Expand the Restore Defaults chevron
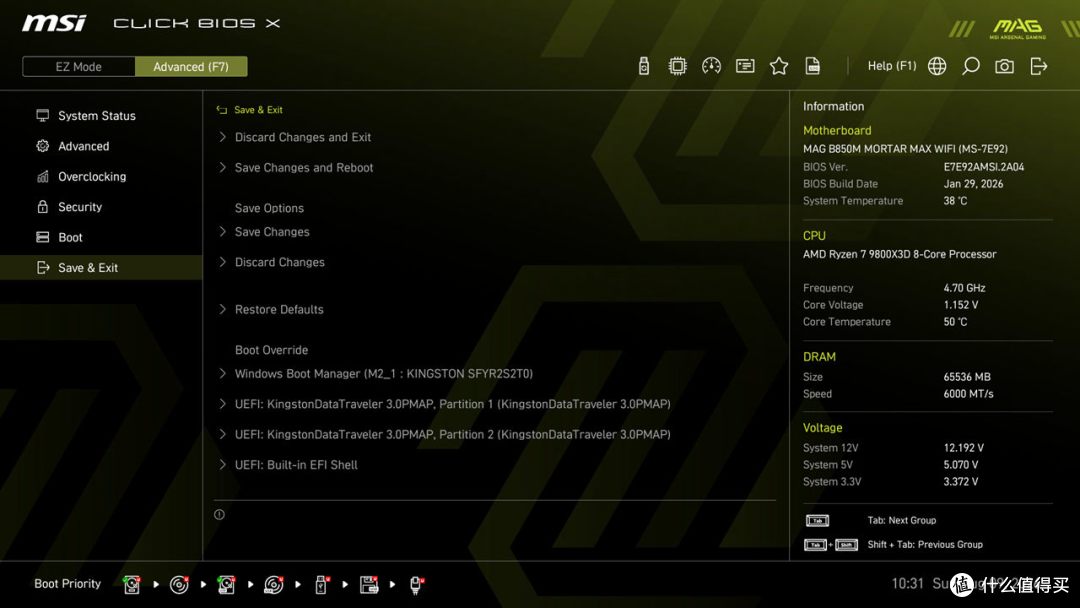This screenshot has width=1080, height=608. 222,310
